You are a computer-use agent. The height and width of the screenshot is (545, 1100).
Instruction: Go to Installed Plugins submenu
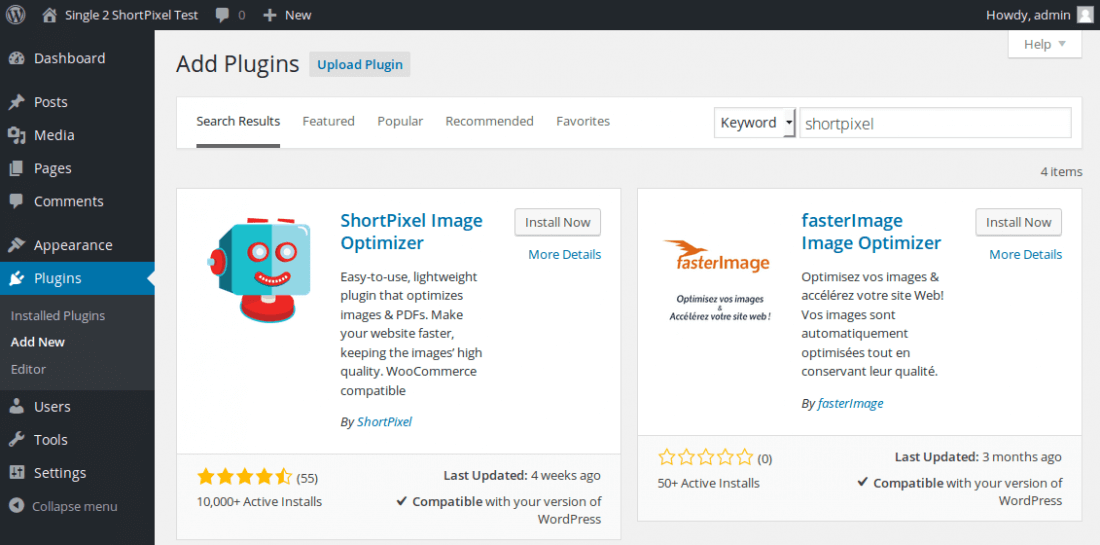pos(58,316)
